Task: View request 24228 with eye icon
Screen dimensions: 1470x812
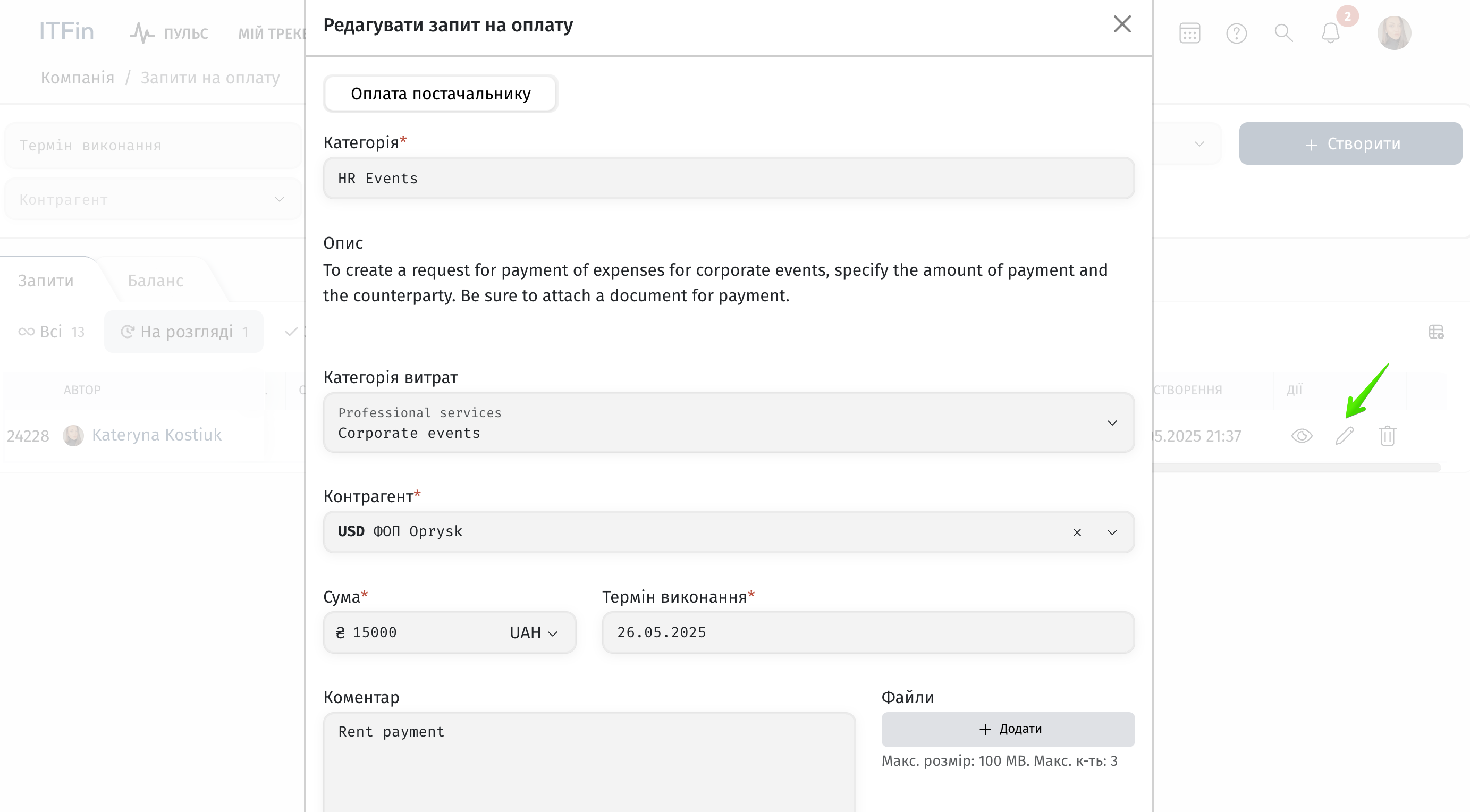Action: pyautogui.click(x=1302, y=436)
